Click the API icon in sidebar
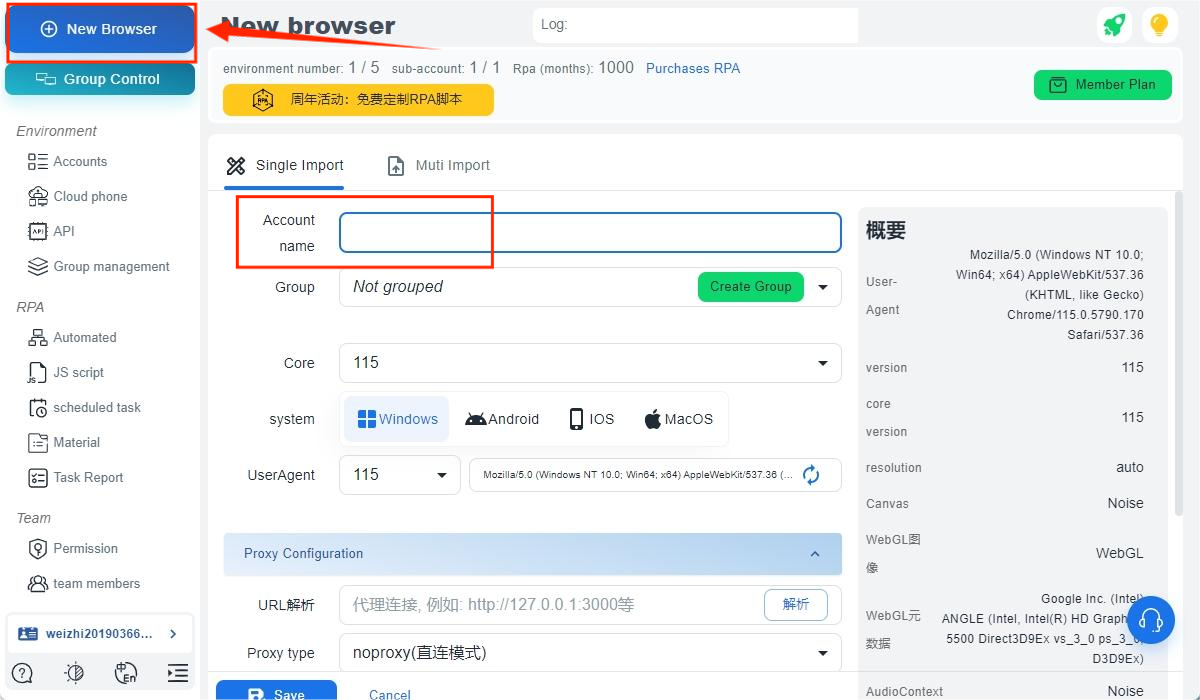1200x700 pixels. click(38, 231)
